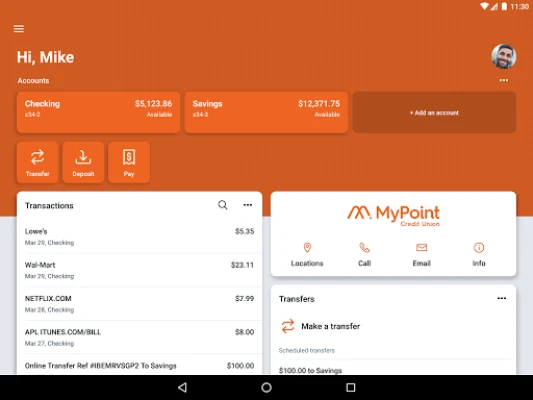Image resolution: width=533 pixels, height=400 pixels.
Task: Select the Checking account card
Action: [x=99, y=112]
